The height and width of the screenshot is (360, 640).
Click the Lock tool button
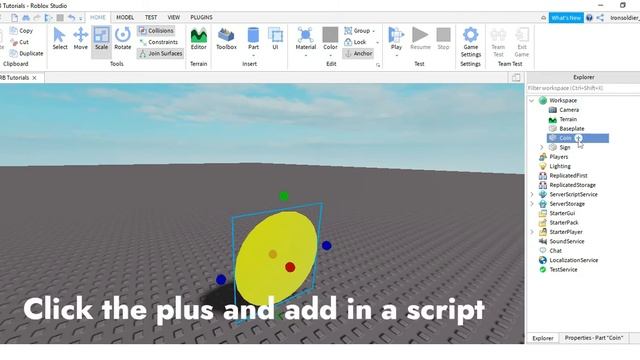point(355,42)
